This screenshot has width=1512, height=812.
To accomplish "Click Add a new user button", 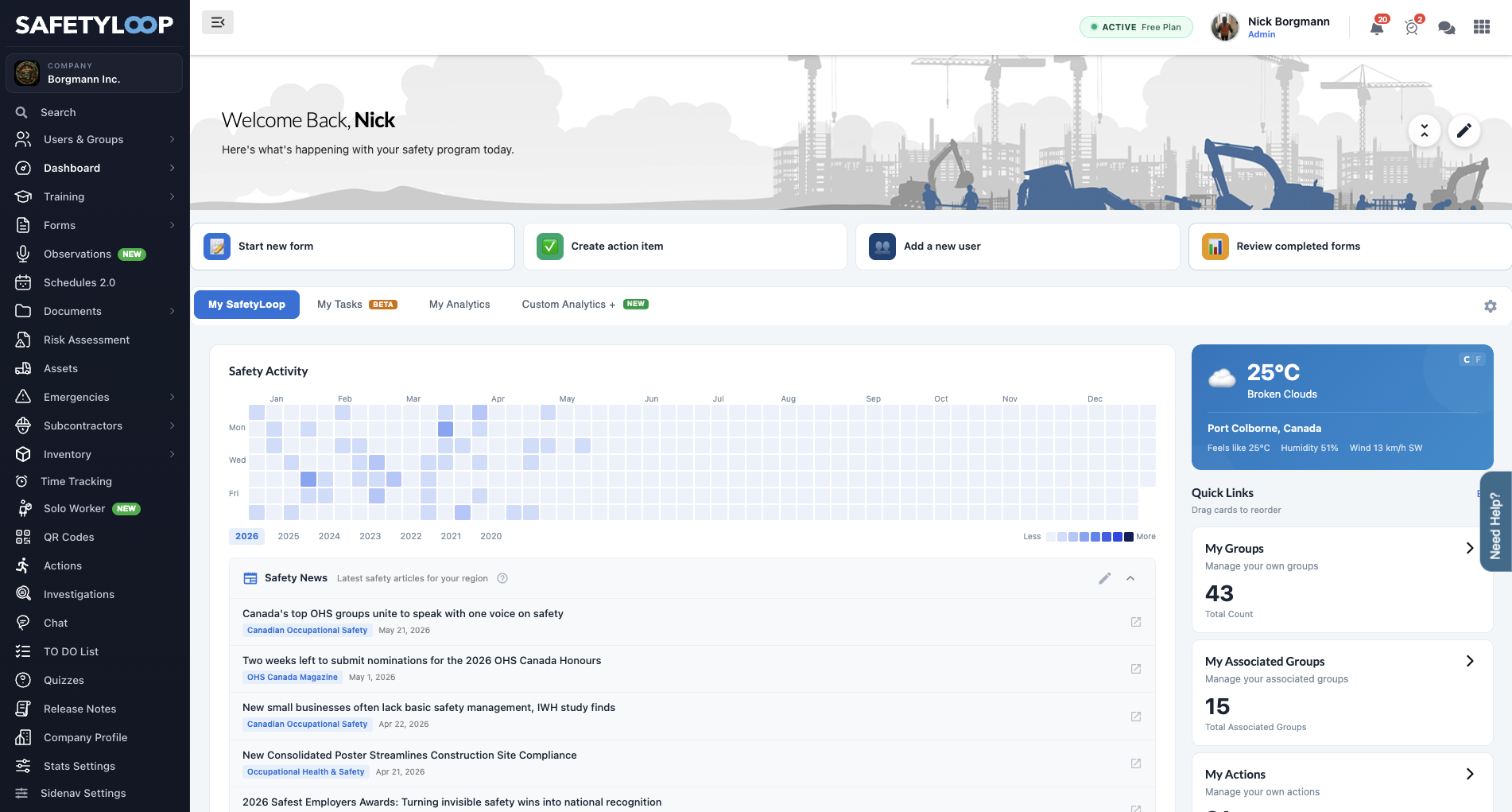I will coord(1018,247).
